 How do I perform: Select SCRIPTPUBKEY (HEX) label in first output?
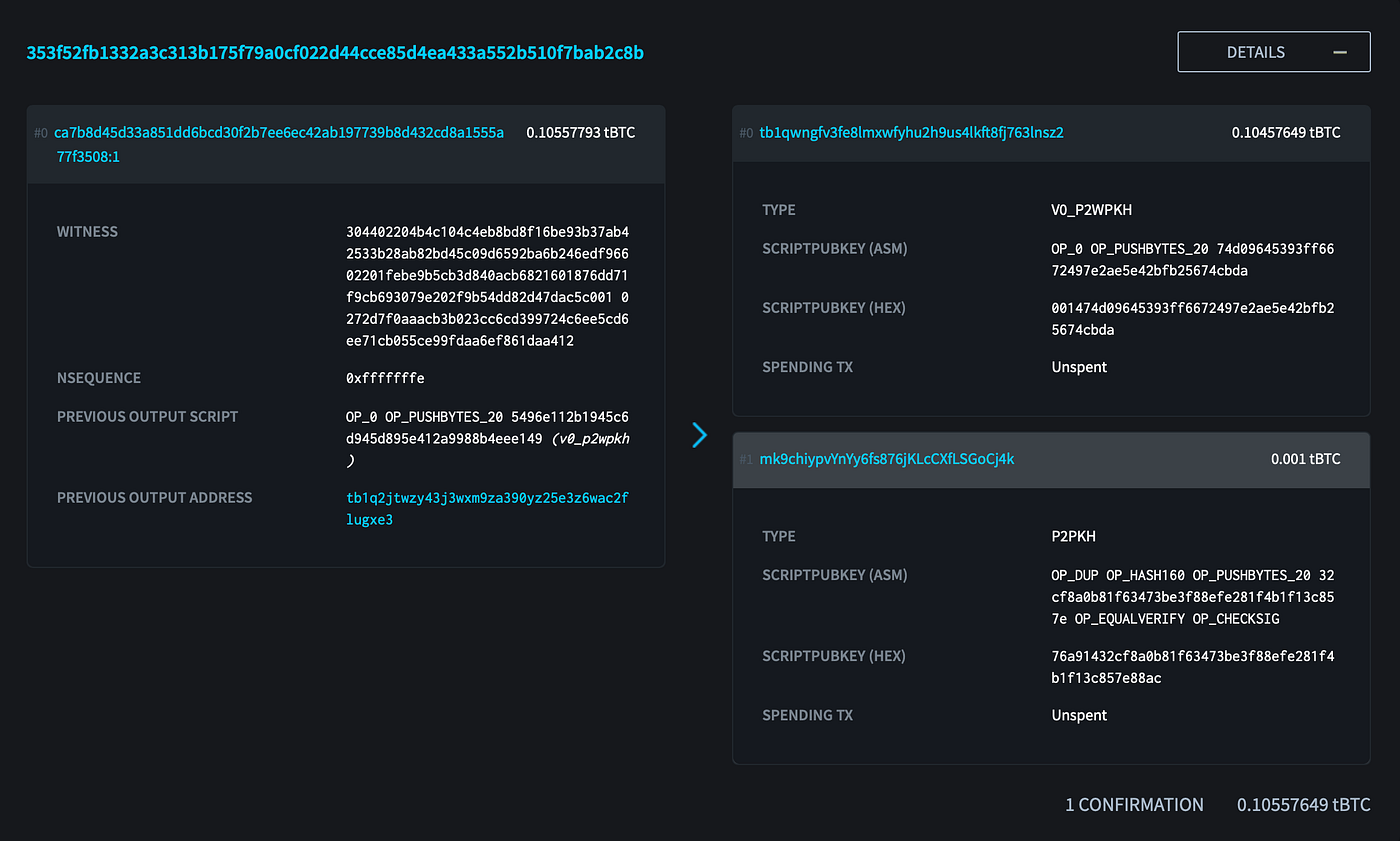coord(833,307)
